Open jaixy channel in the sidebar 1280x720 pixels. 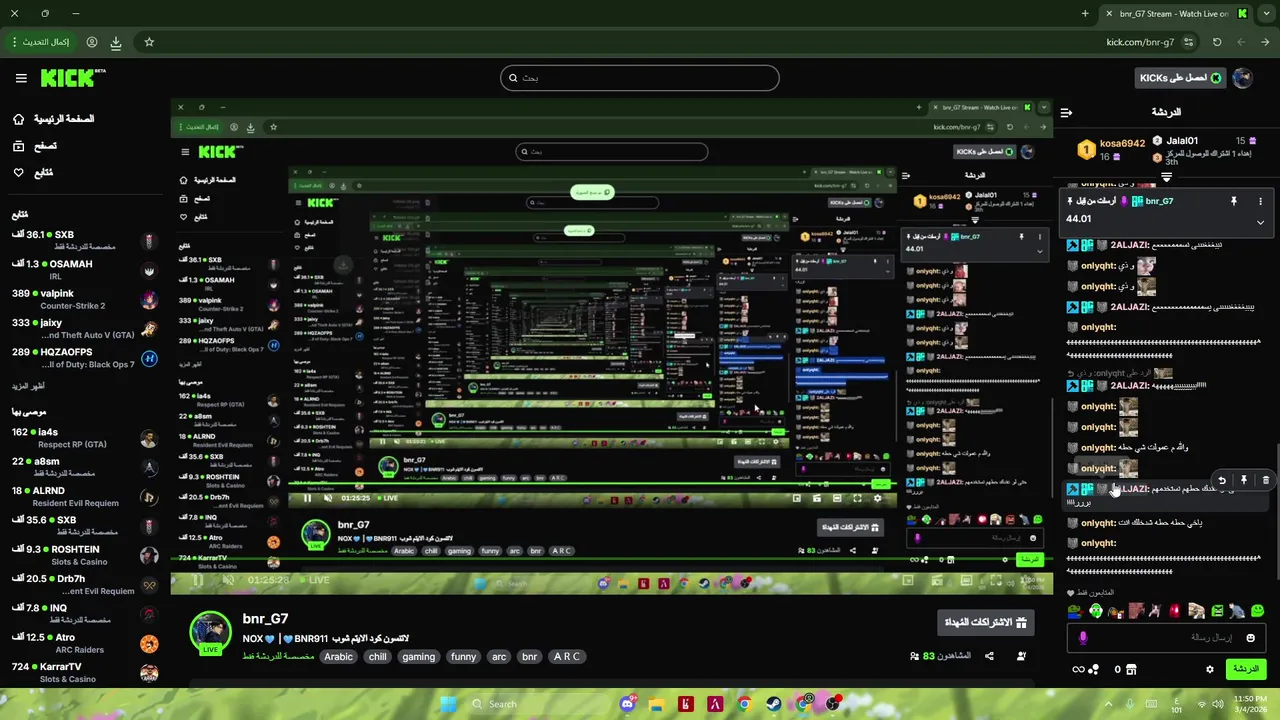(x=85, y=329)
